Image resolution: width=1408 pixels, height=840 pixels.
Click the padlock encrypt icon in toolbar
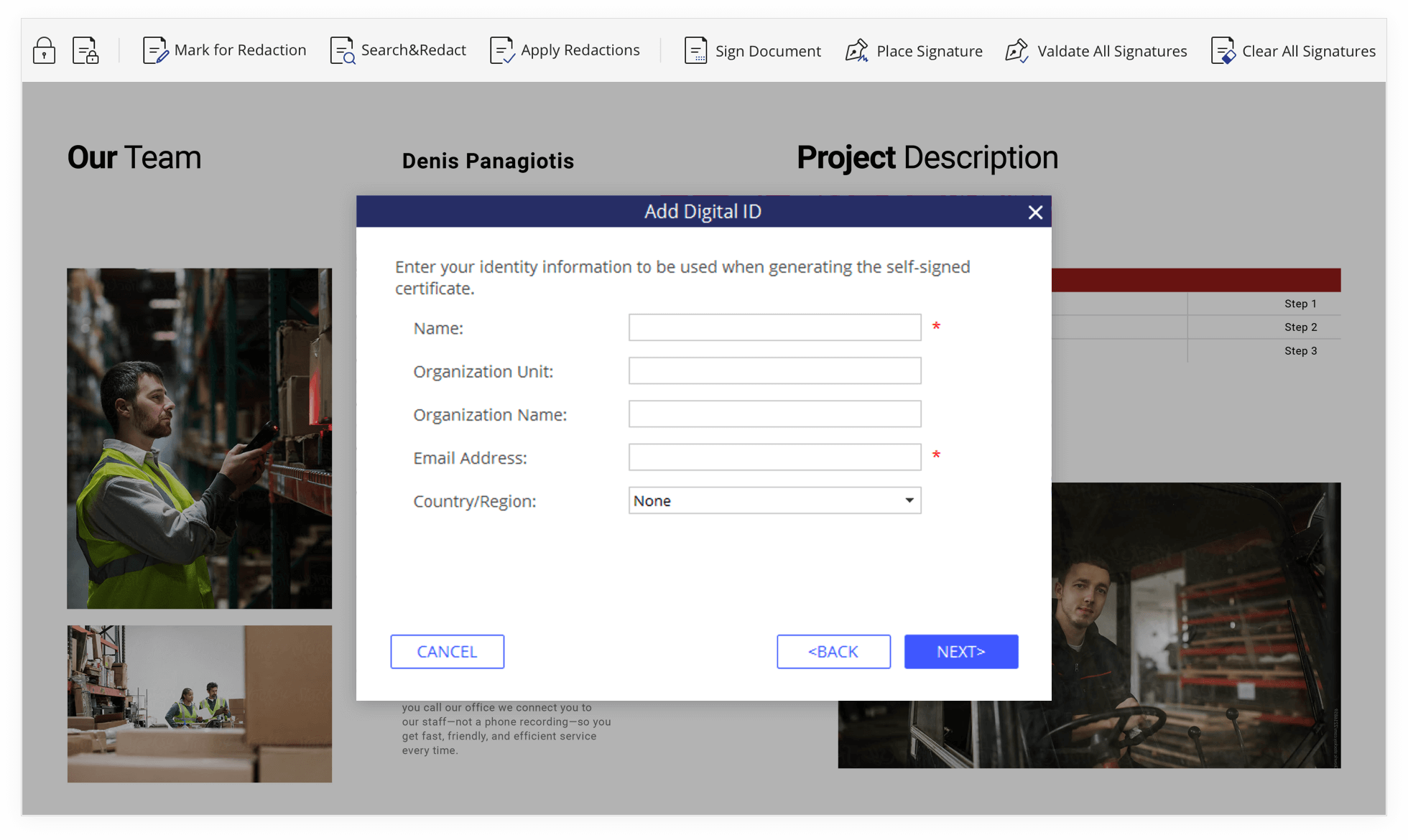pyautogui.click(x=44, y=50)
